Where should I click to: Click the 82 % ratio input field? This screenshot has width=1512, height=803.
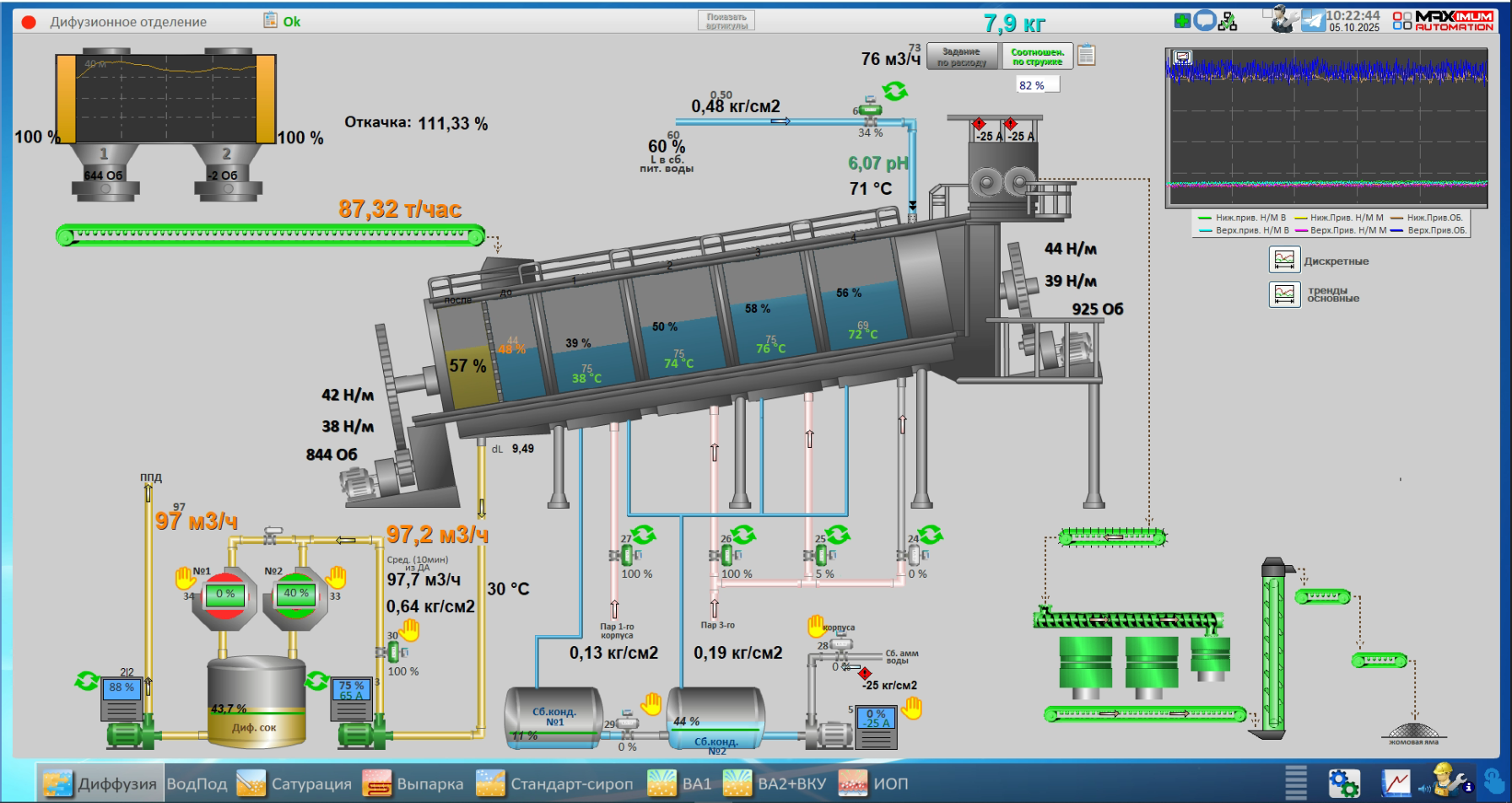pos(1037,85)
